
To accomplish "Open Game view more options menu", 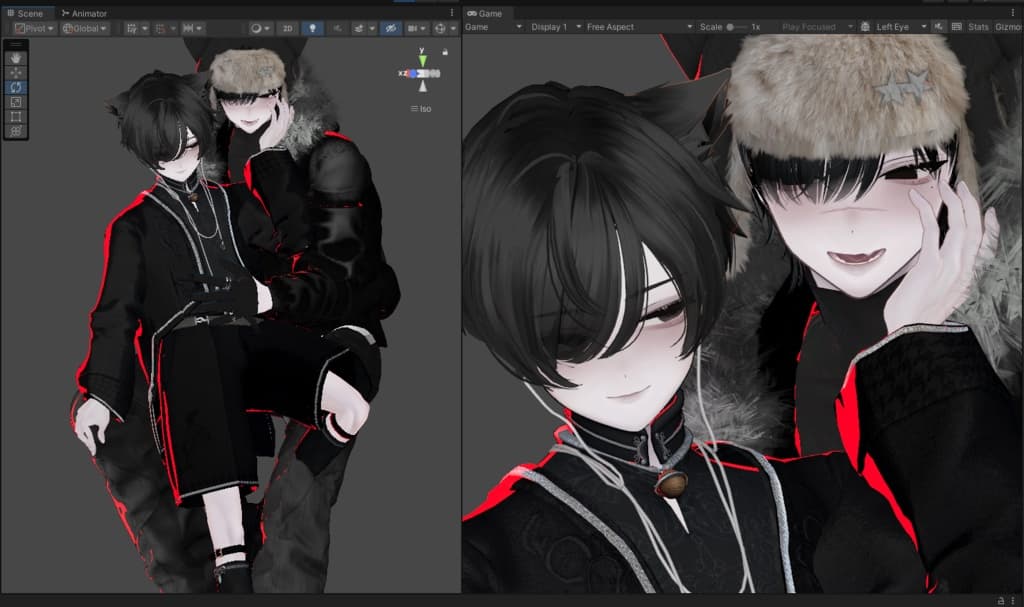I will [x=1013, y=12].
